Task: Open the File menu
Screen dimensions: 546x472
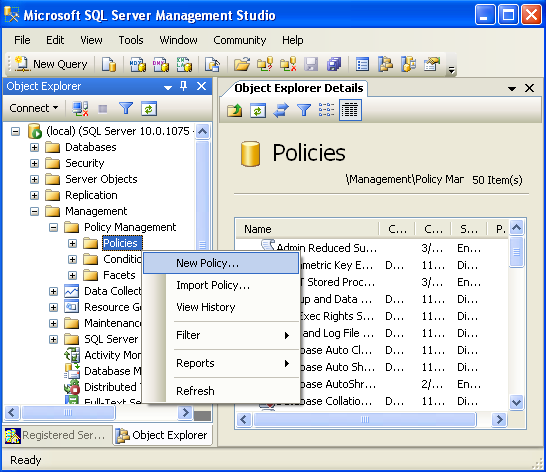Action: (22, 40)
